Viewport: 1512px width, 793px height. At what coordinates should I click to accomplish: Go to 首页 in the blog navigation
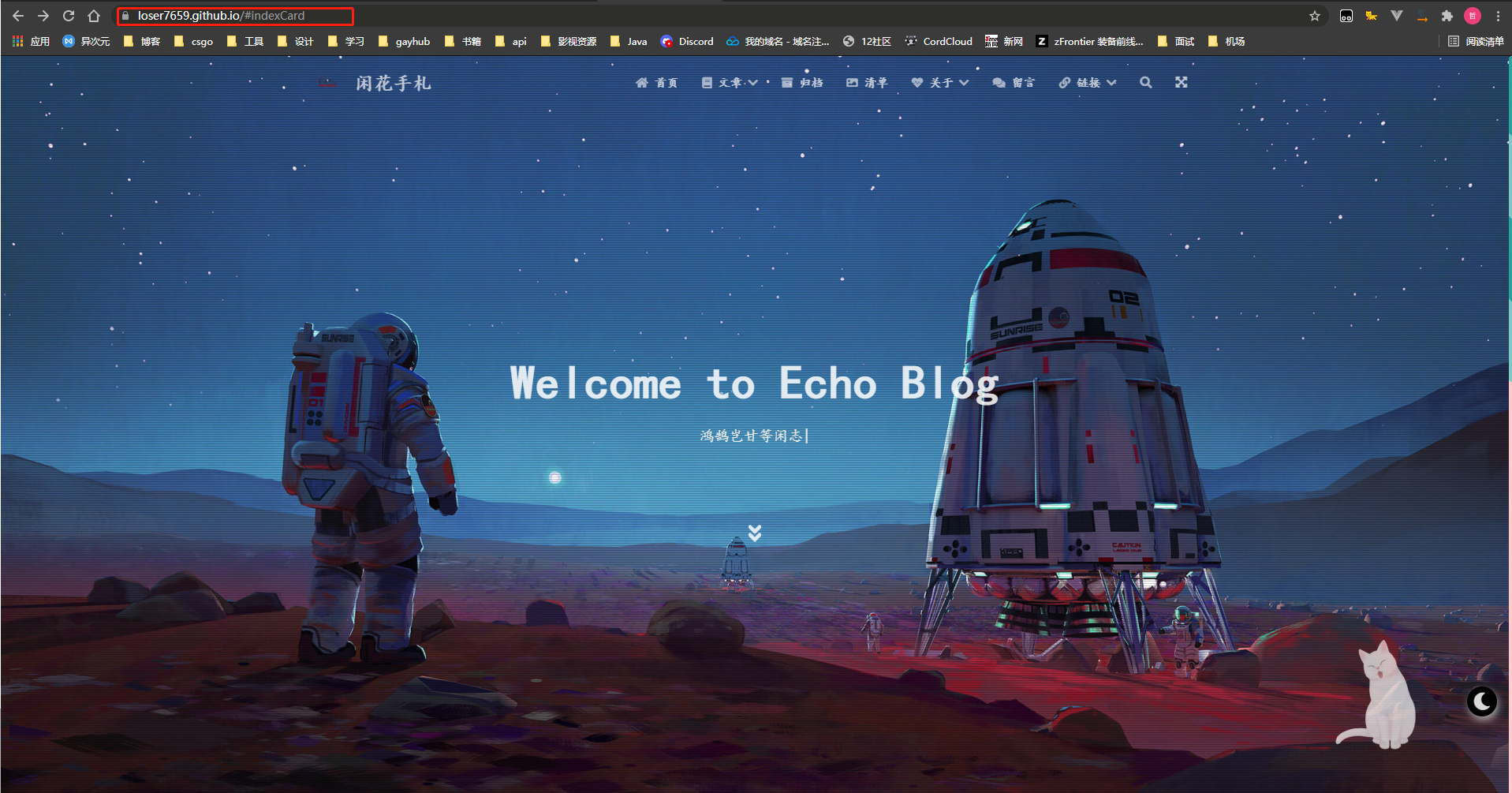656,83
